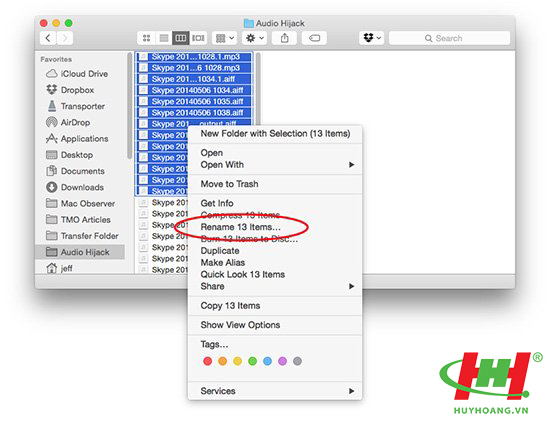The width and height of the screenshot is (550, 421).
Task: Choose Tags… in context menu
Action: (x=275, y=344)
